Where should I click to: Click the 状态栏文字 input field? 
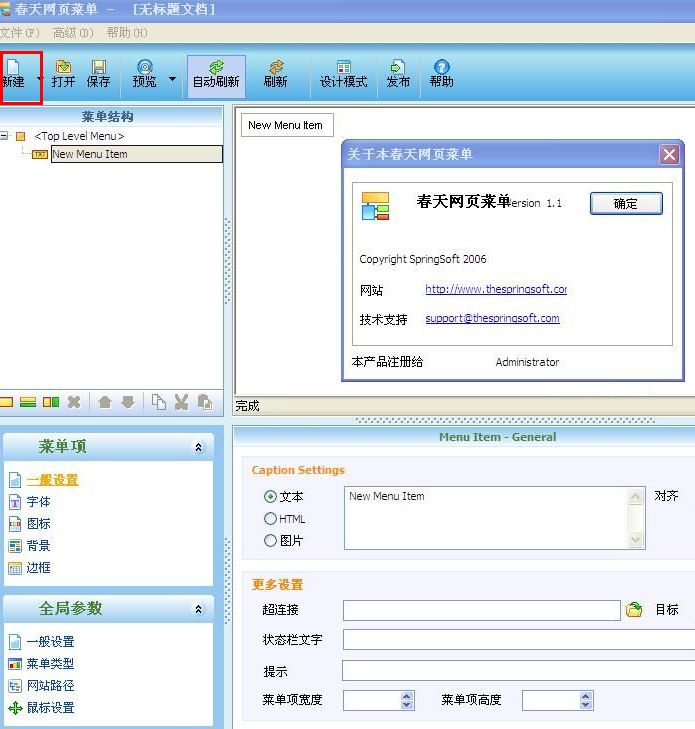click(x=519, y=640)
